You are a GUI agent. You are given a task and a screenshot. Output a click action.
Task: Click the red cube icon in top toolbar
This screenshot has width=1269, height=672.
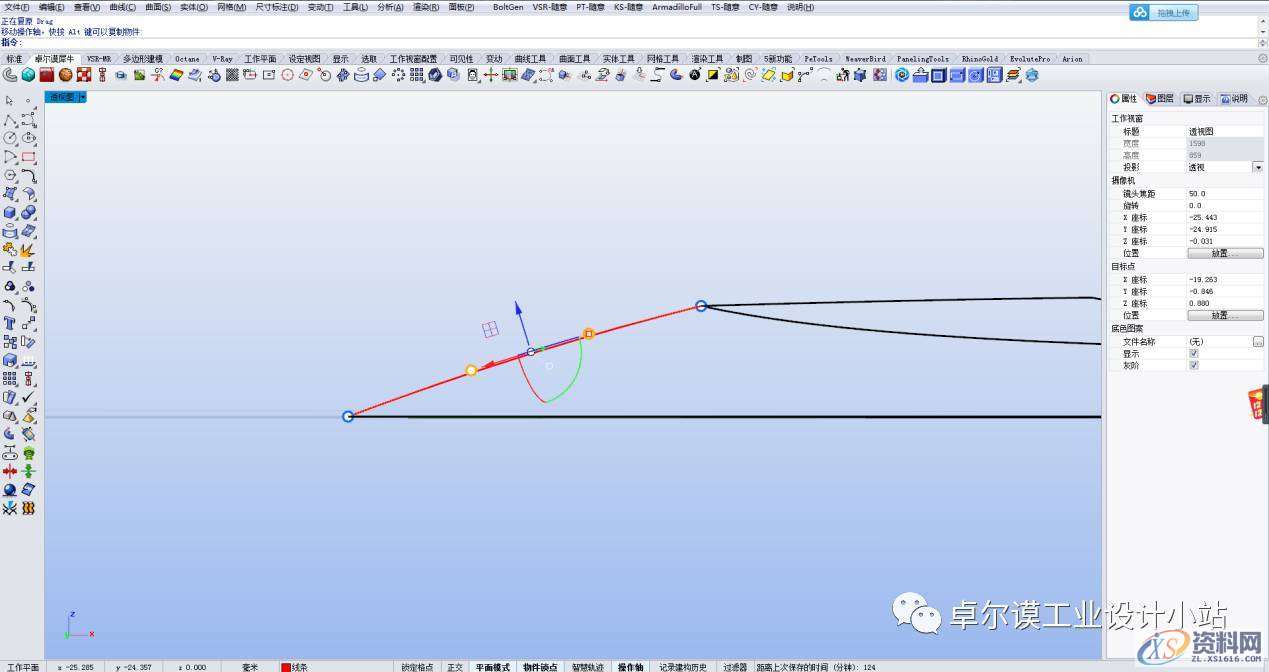[x=47, y=75]
